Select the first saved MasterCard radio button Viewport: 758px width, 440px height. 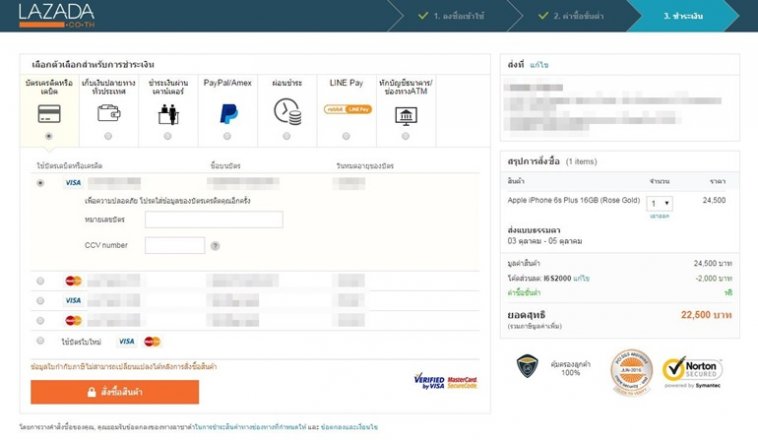[41, 281]
